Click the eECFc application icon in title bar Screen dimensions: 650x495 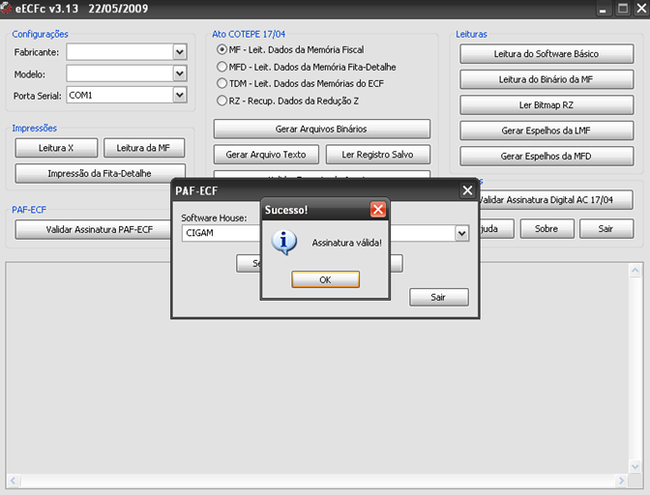tap(6, 8)
